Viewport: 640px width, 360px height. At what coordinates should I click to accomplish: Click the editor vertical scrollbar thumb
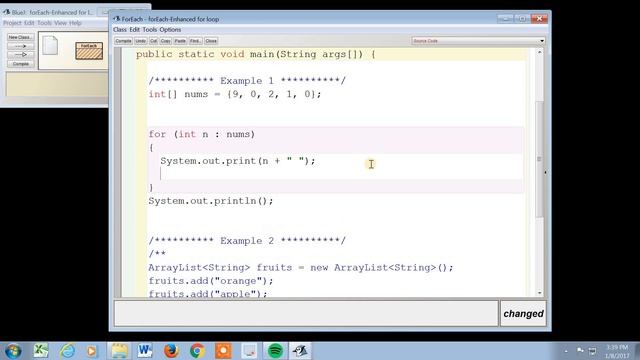pyautogui.click(x=540, y=159)
